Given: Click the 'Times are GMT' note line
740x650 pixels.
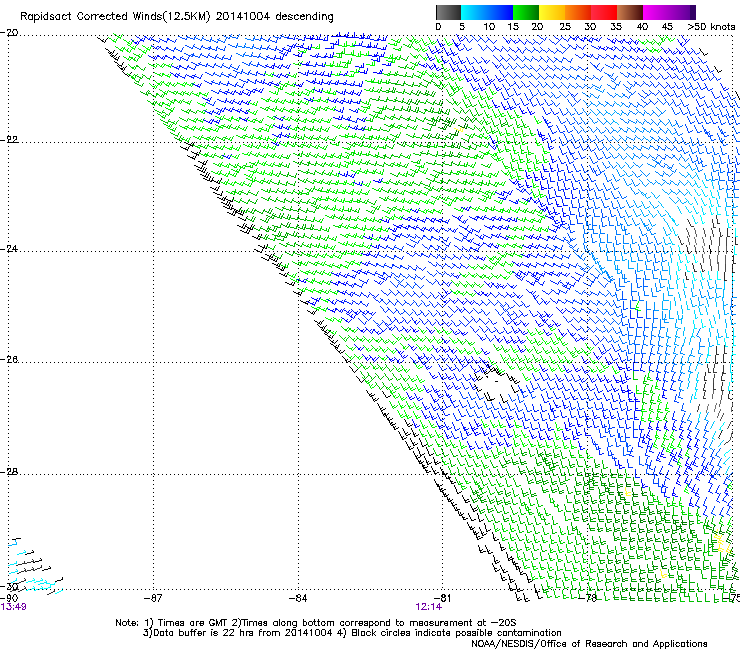Looking at the screenshot, I should [x=316, y=623].
